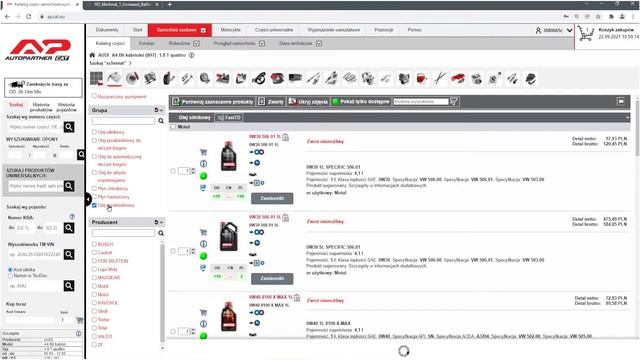Reload the browser page
Image resolution: width=640 pixels, height=360 pixels.
(28, 16)
